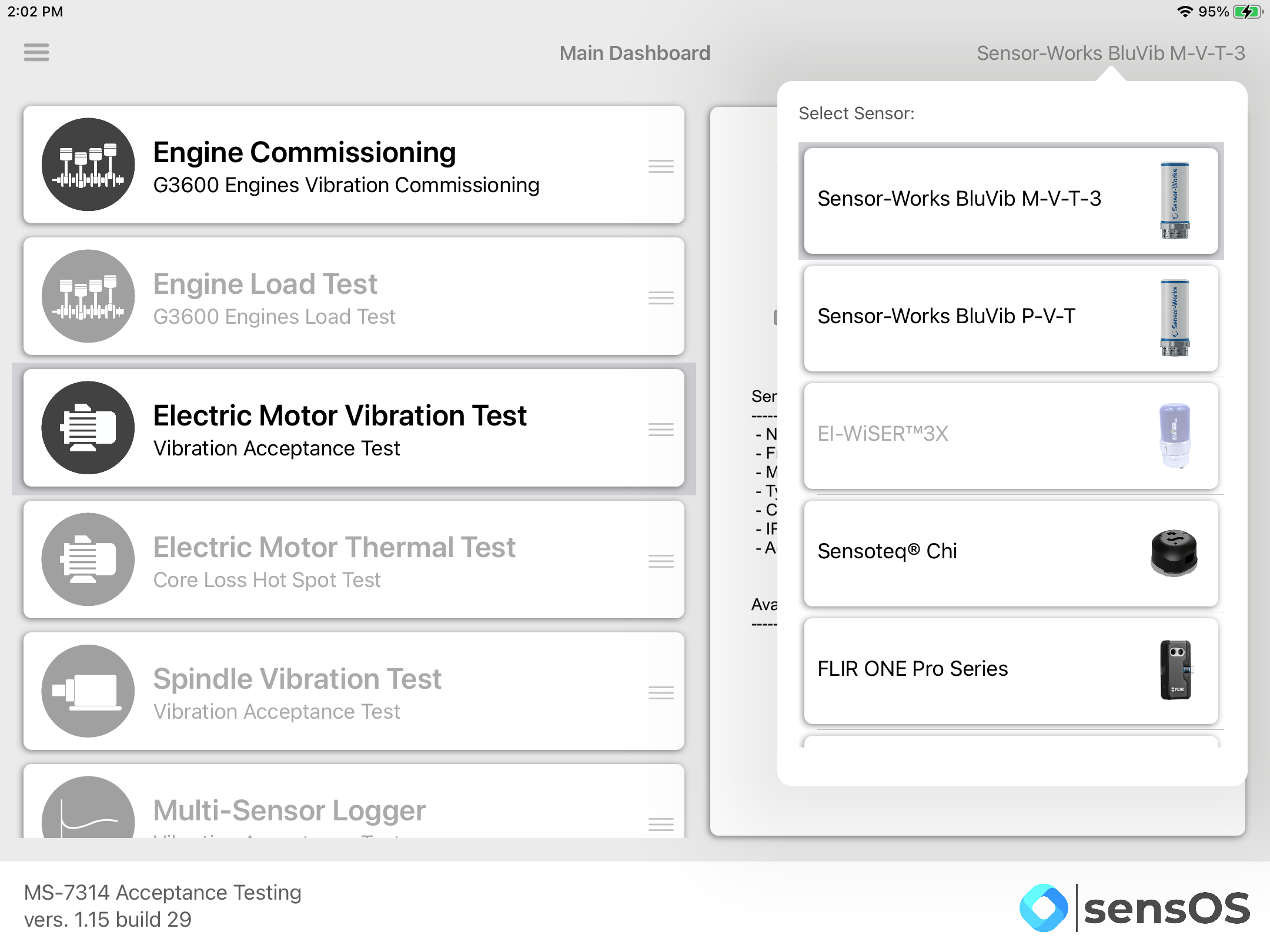Open the Spindle Vibration Test title

[x=297, y=679]
